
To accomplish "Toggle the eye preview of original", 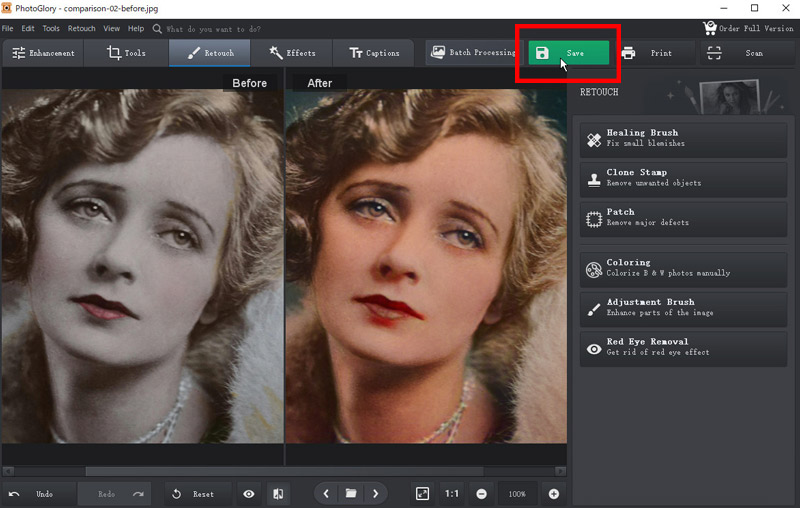I will [x=249, y=494].
